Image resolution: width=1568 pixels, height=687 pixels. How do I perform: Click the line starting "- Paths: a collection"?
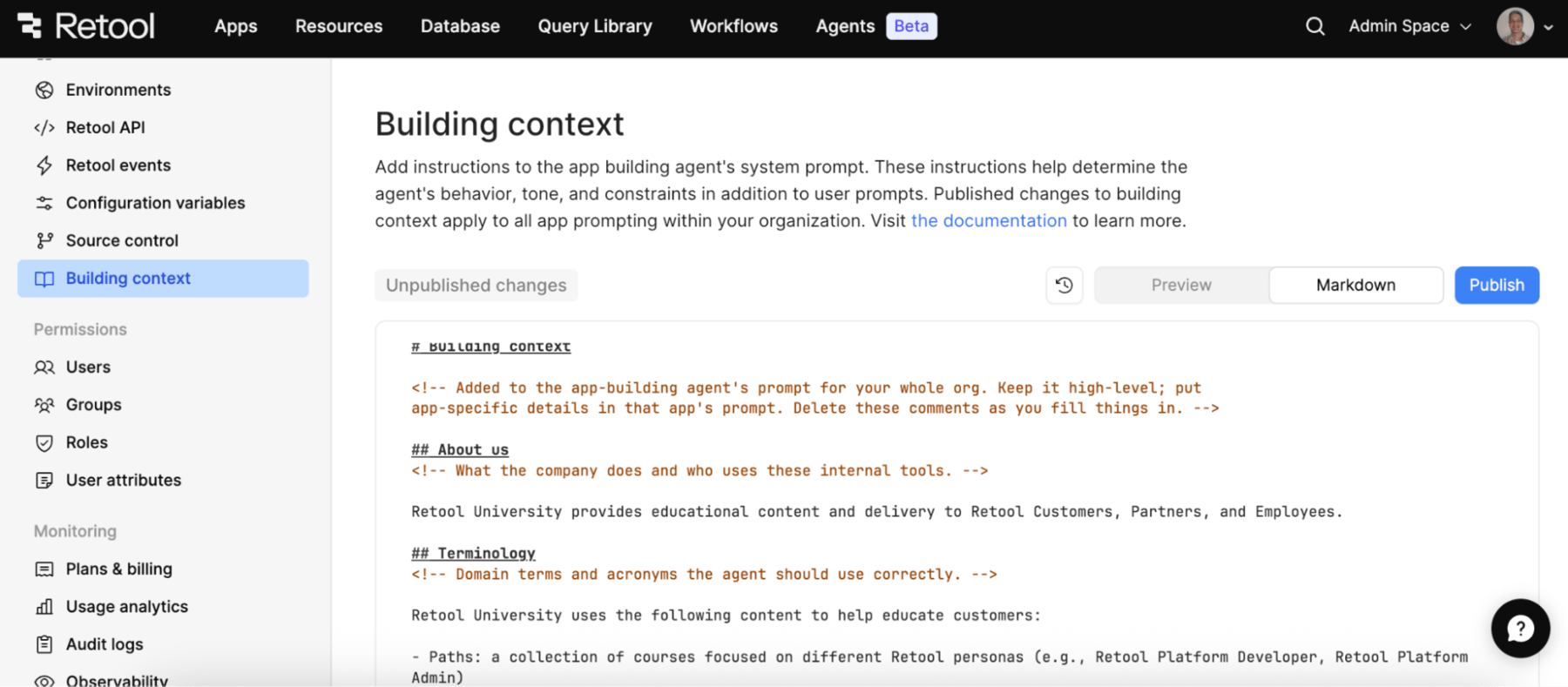(939, 667)
